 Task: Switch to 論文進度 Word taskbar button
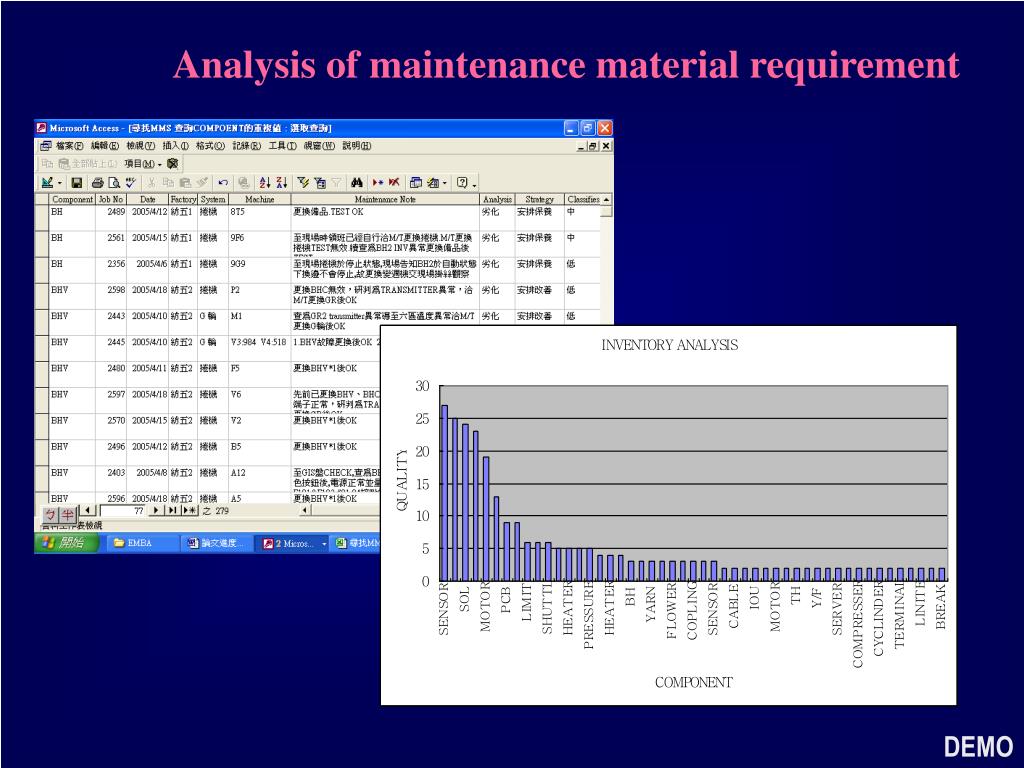coord(216,543)
